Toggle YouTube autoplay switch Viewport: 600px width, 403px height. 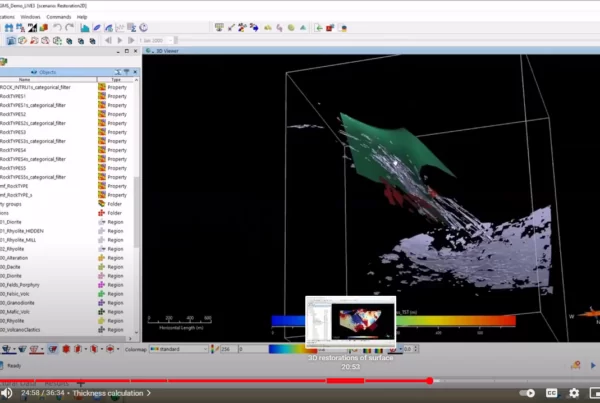click(527, 393)
